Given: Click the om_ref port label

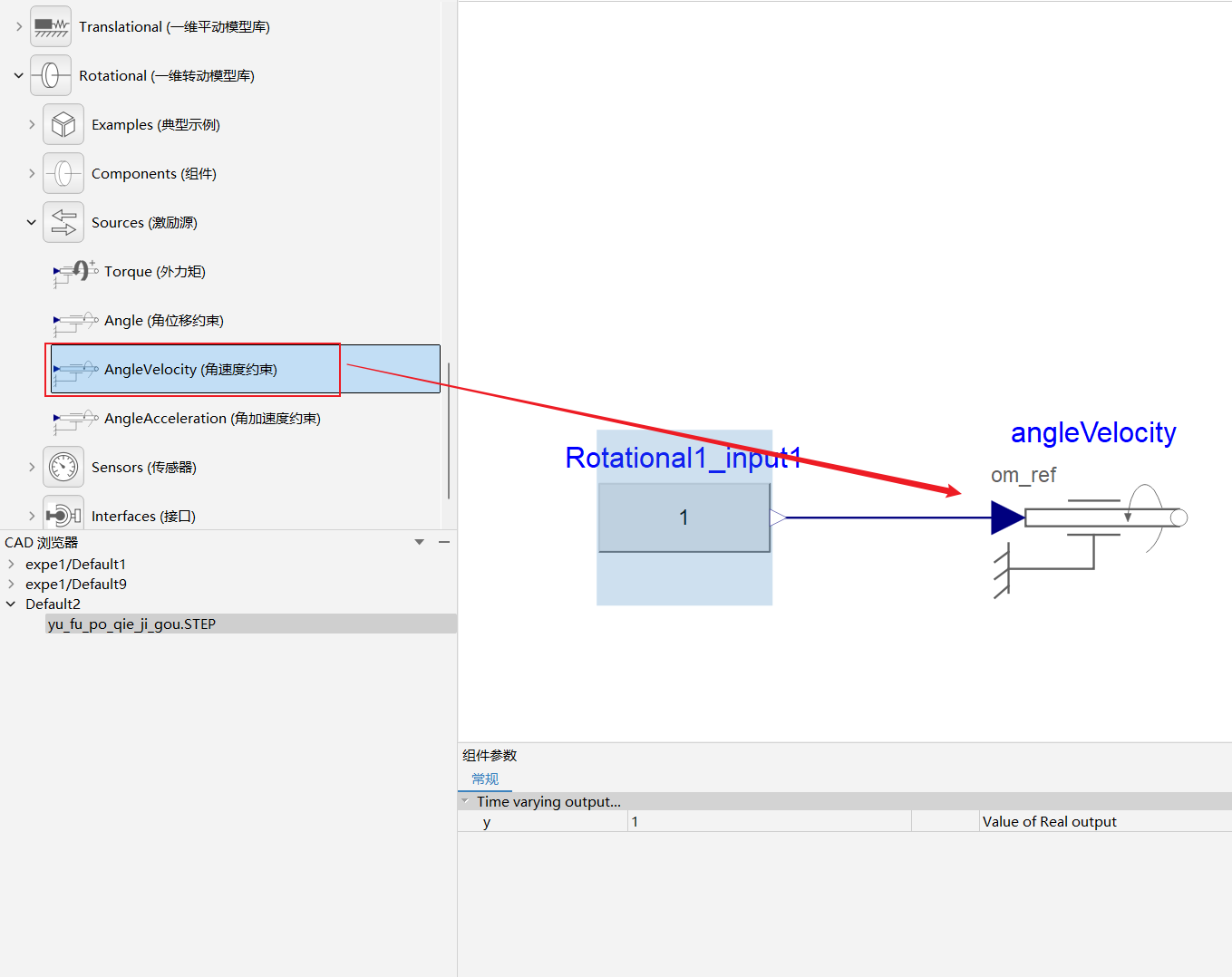Looking at the screenshot, I should tap(1023, 475).
